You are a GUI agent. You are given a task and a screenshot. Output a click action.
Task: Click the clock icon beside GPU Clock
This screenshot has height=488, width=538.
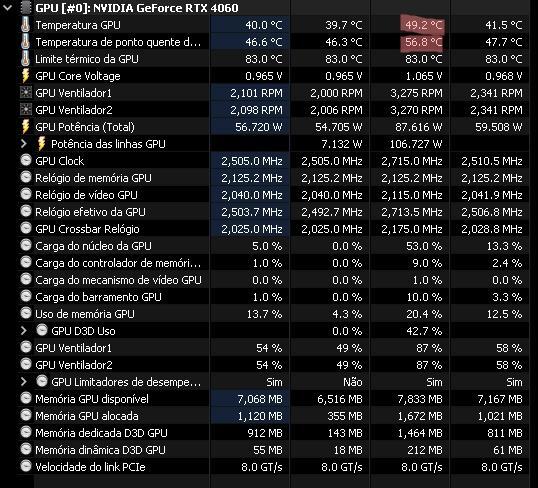[26, 160]
